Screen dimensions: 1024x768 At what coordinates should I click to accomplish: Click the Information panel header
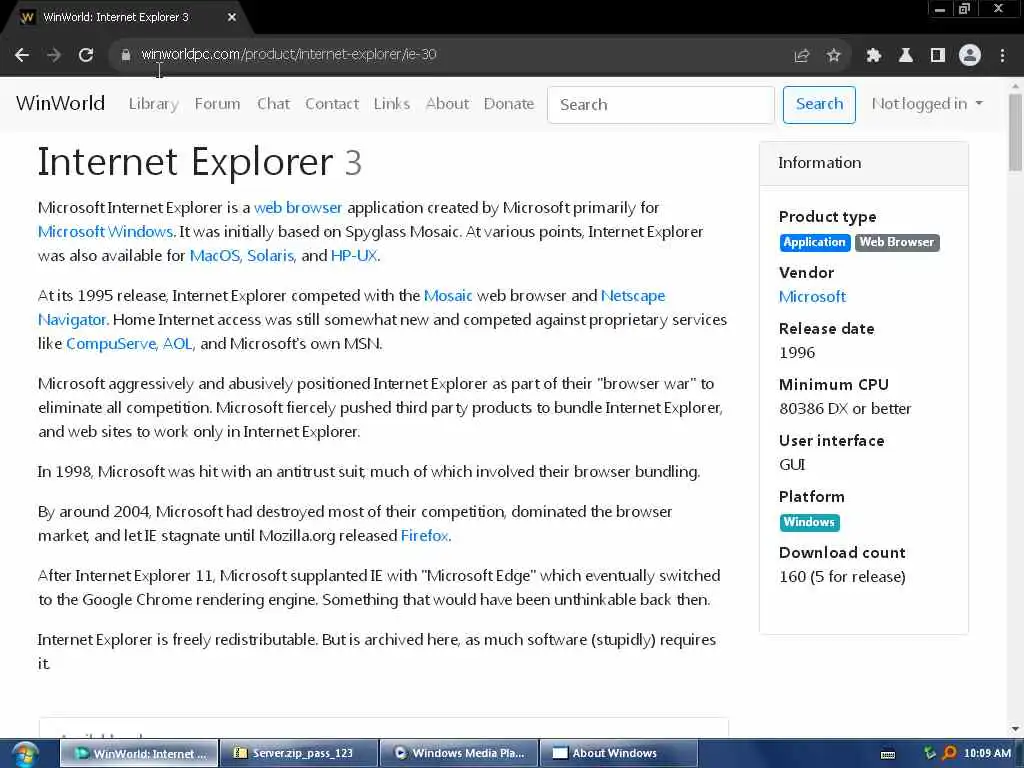[863, 163]
